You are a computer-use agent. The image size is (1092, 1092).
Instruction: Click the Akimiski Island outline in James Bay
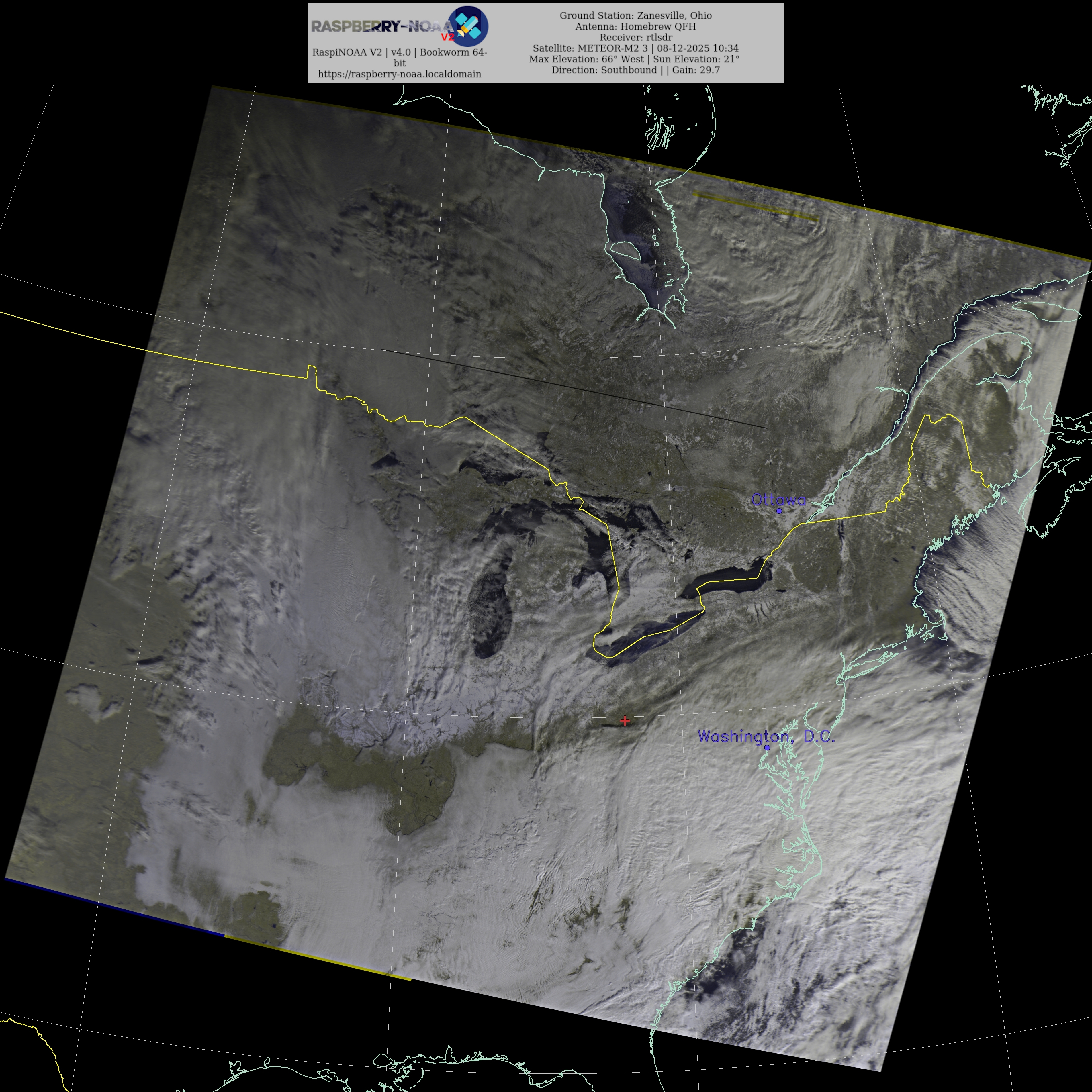pyautogui.click(x=625, y=251)
